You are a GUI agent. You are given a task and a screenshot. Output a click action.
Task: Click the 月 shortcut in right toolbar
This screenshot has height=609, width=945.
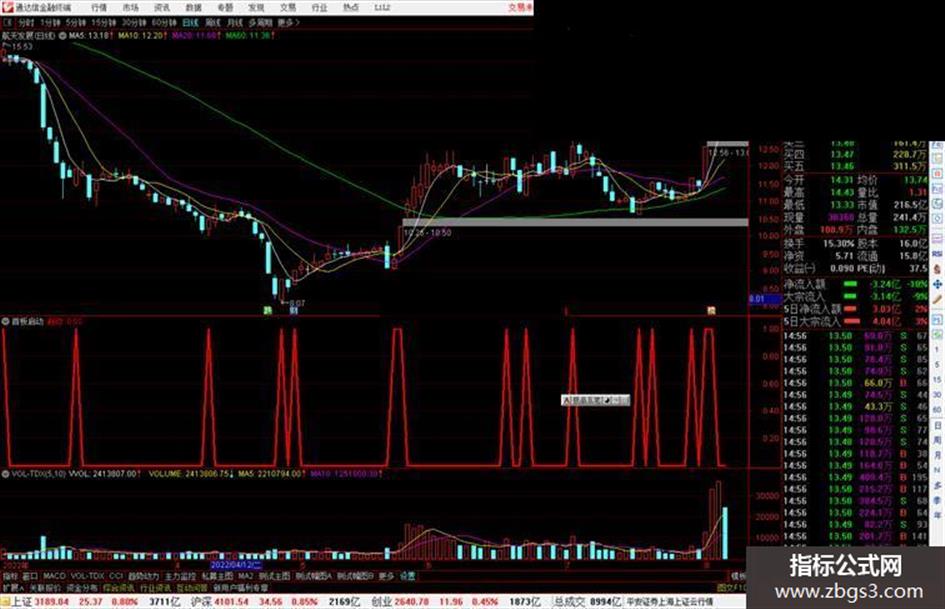pyautogui.click(x=937, y=455)
